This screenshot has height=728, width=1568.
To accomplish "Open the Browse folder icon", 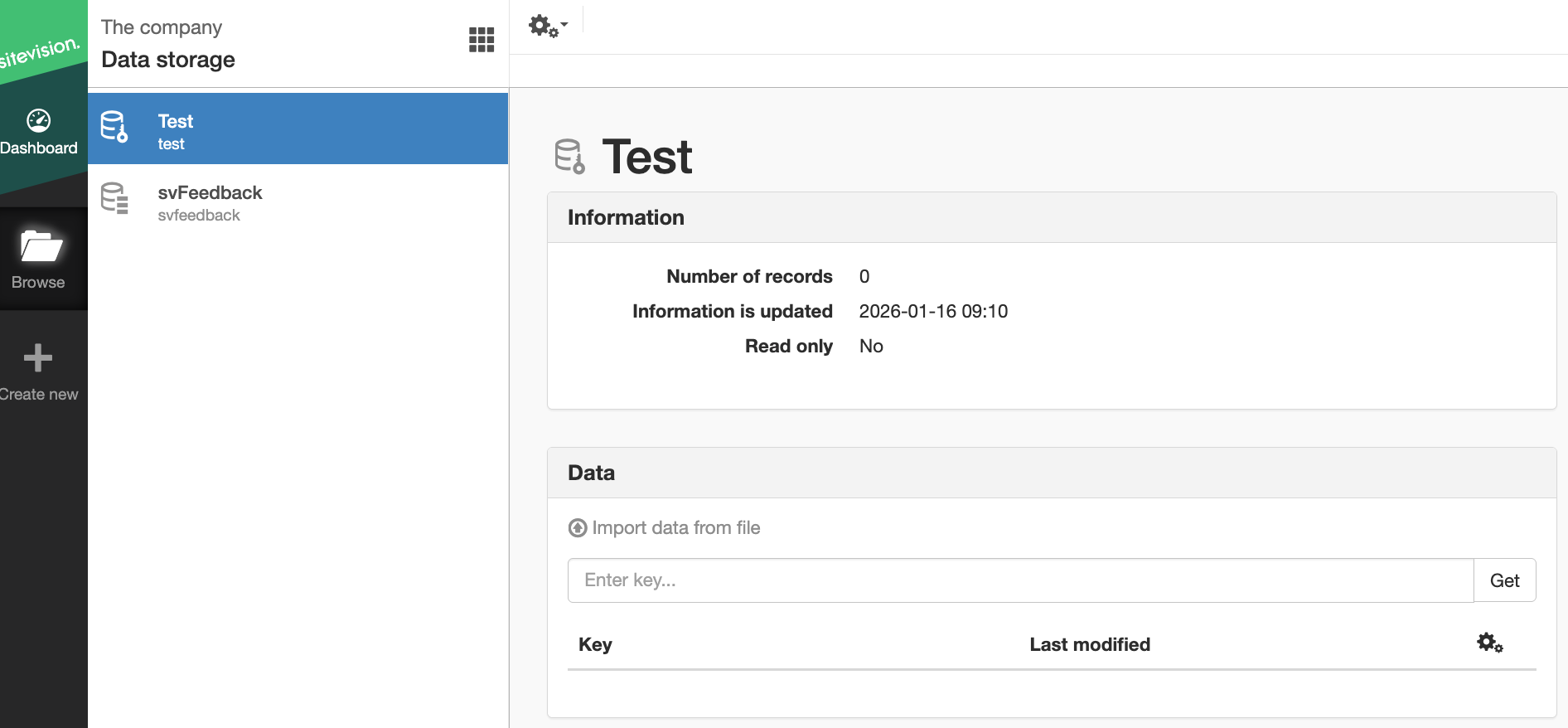I will (41, 246).
